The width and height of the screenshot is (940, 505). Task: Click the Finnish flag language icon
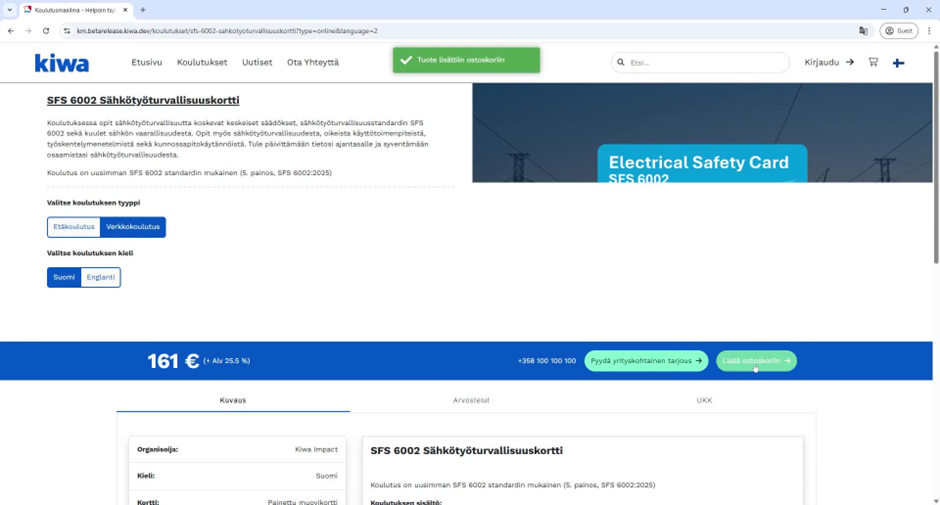(898, 63)
